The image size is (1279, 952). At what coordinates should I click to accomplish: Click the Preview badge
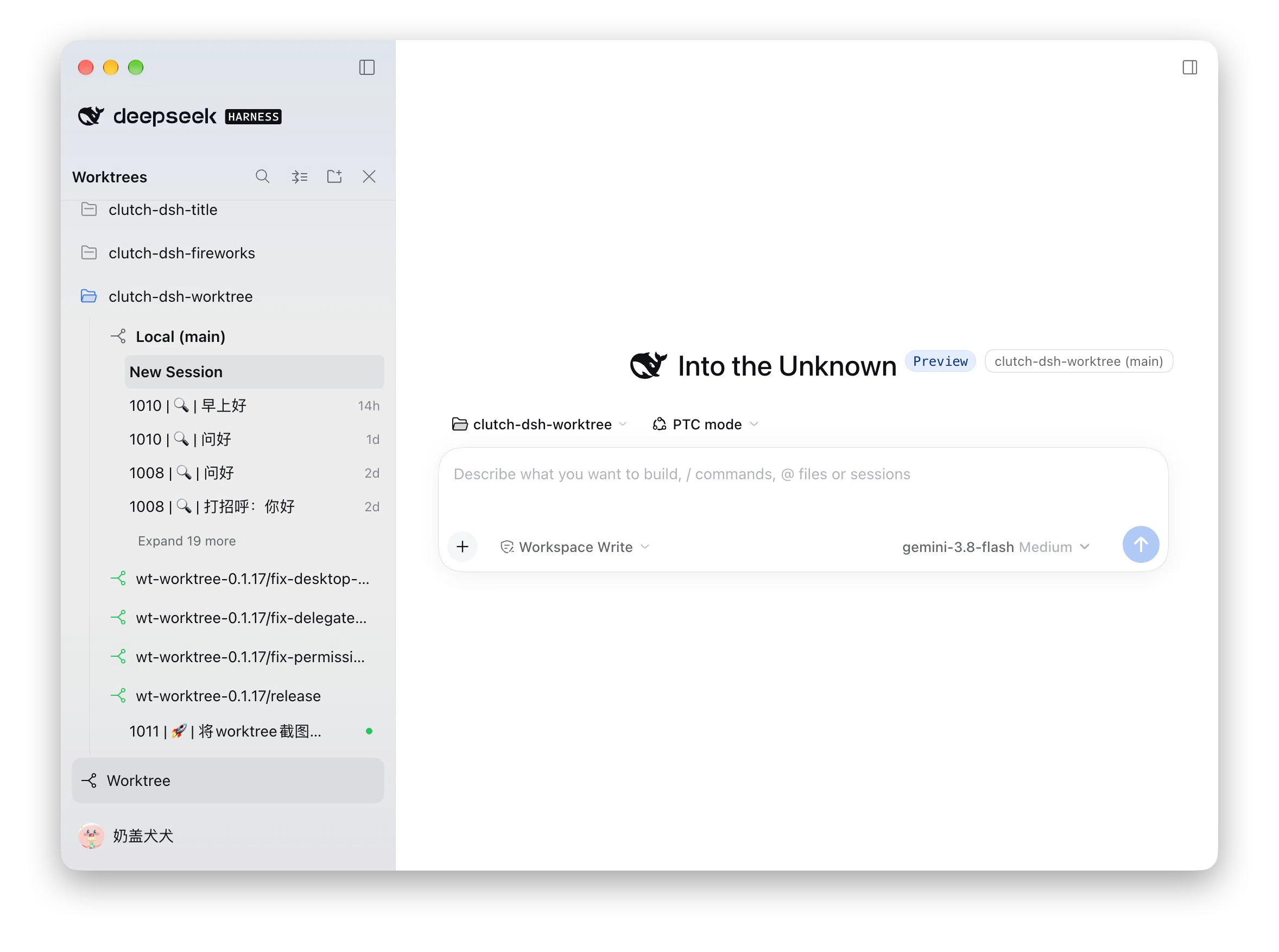click(940, 361)
